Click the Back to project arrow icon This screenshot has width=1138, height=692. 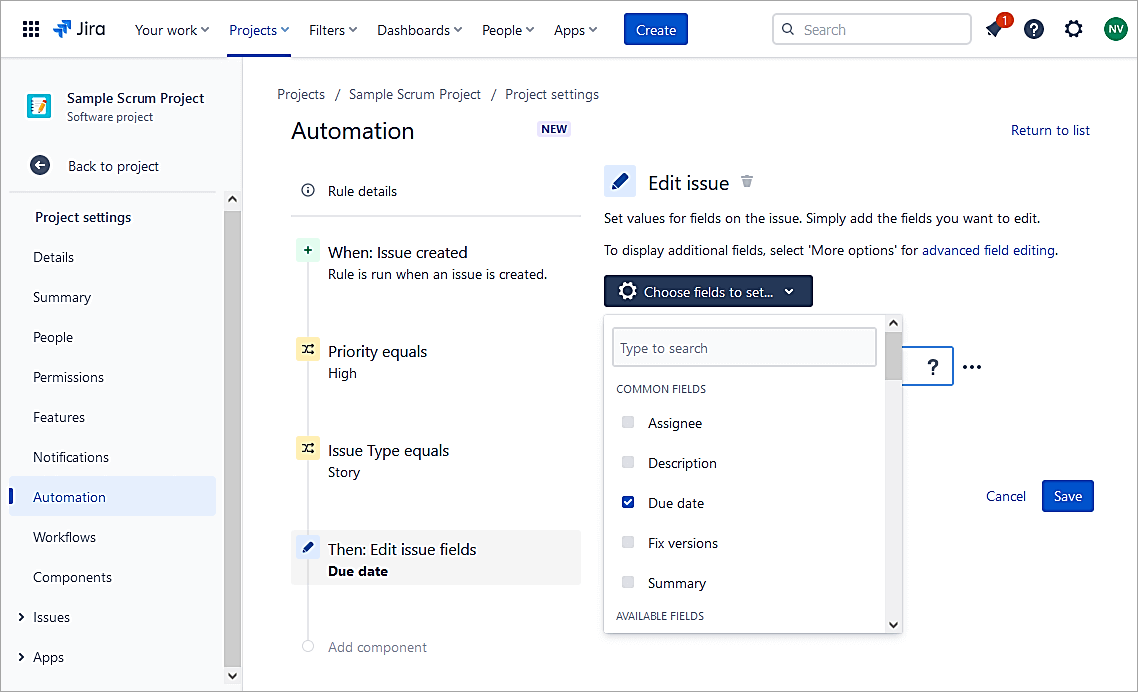point(40,166)
